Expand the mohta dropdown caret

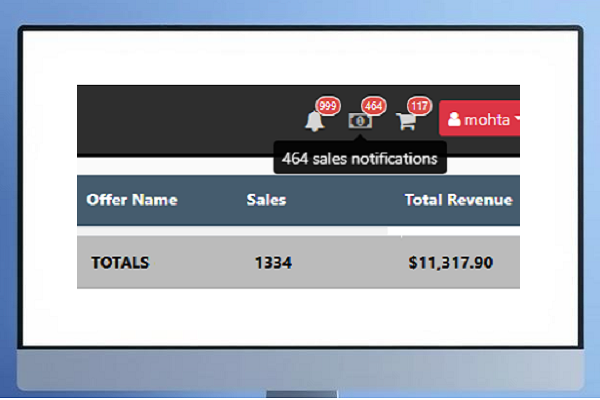tap(516, 120)
